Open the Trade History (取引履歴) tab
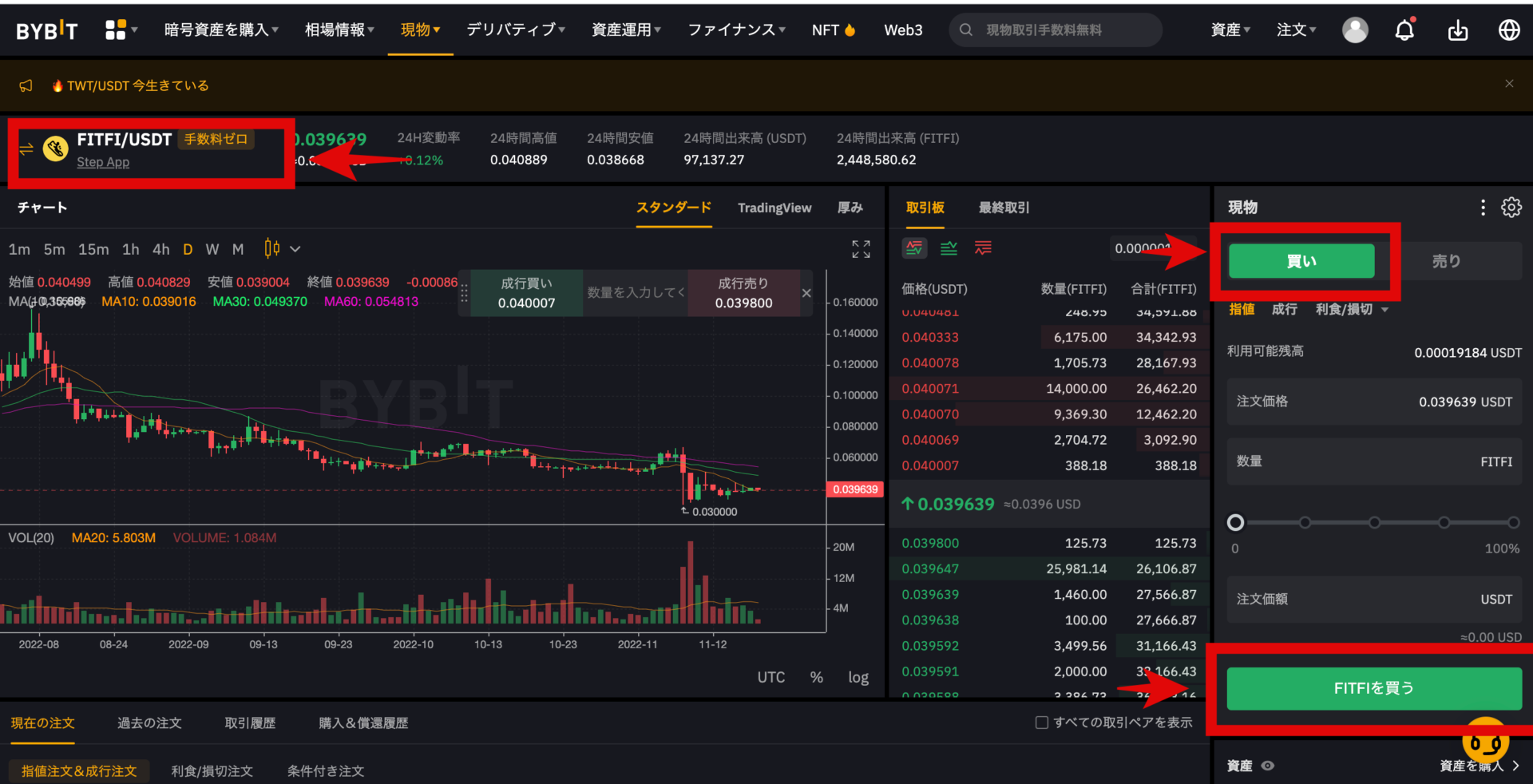Image resolution: width=1533 pixels, height=784 pixels. coord(250,723)
